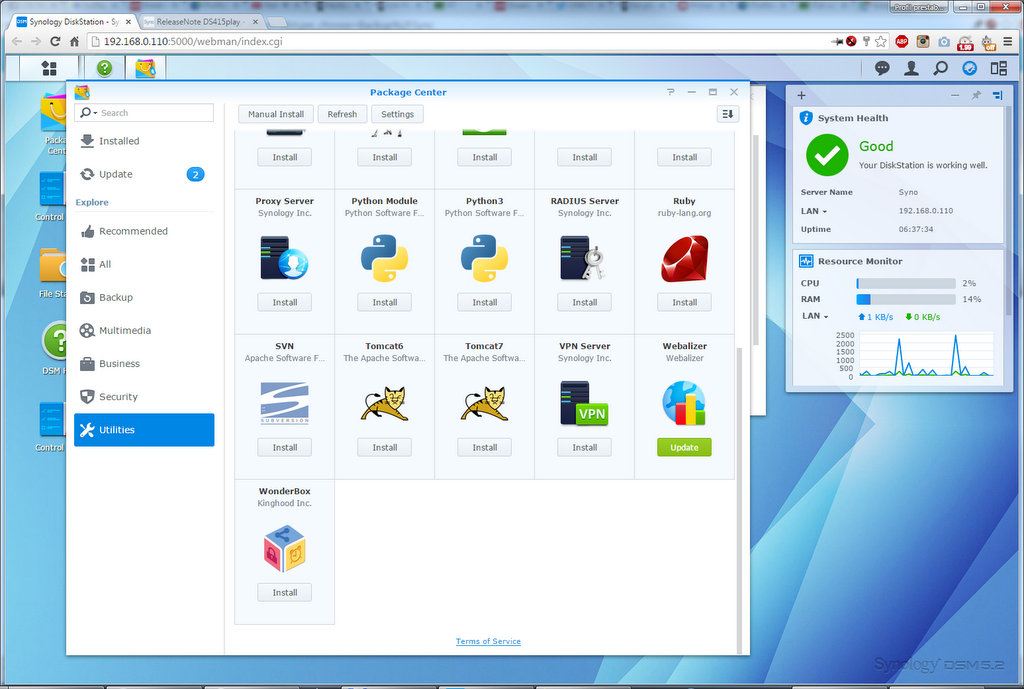Open the DSM main menu icon

[49, 68]
